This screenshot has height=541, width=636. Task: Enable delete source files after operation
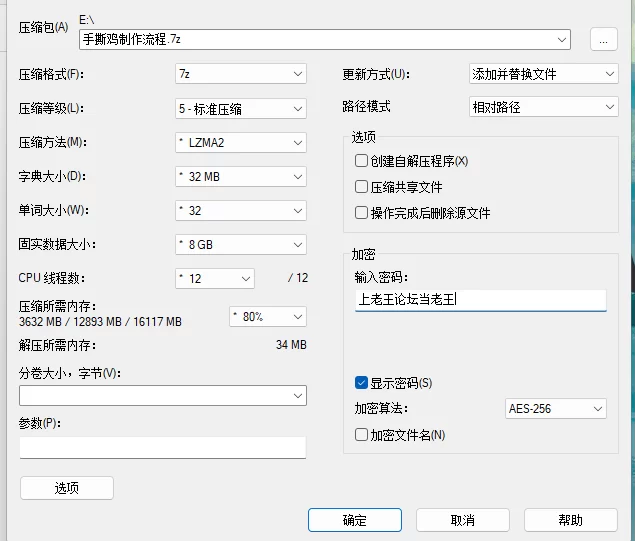click(x=361, y=213)
